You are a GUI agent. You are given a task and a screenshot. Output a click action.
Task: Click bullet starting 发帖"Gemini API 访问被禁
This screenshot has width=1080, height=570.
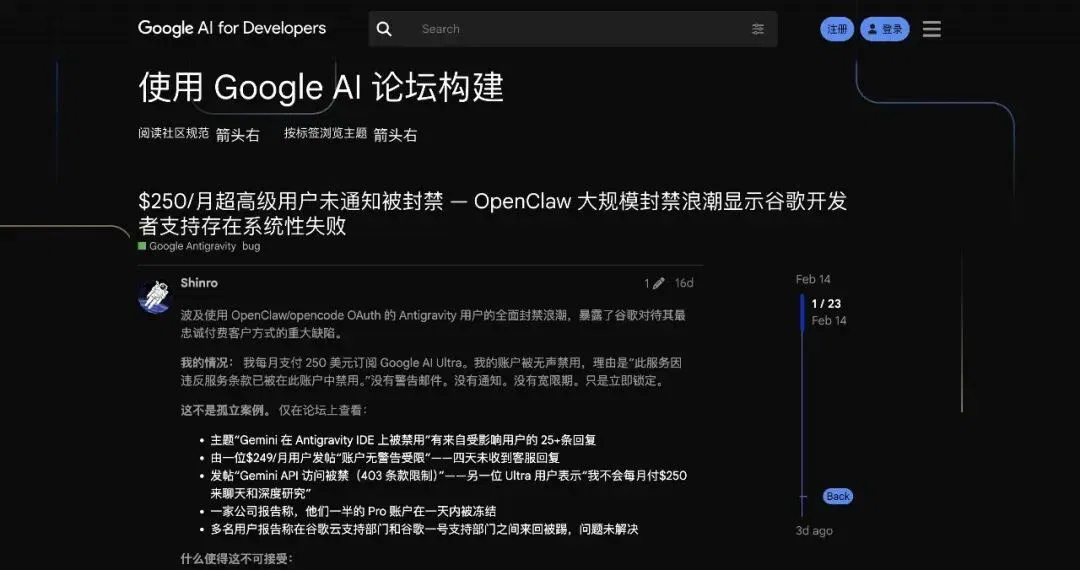pos(448,485)
